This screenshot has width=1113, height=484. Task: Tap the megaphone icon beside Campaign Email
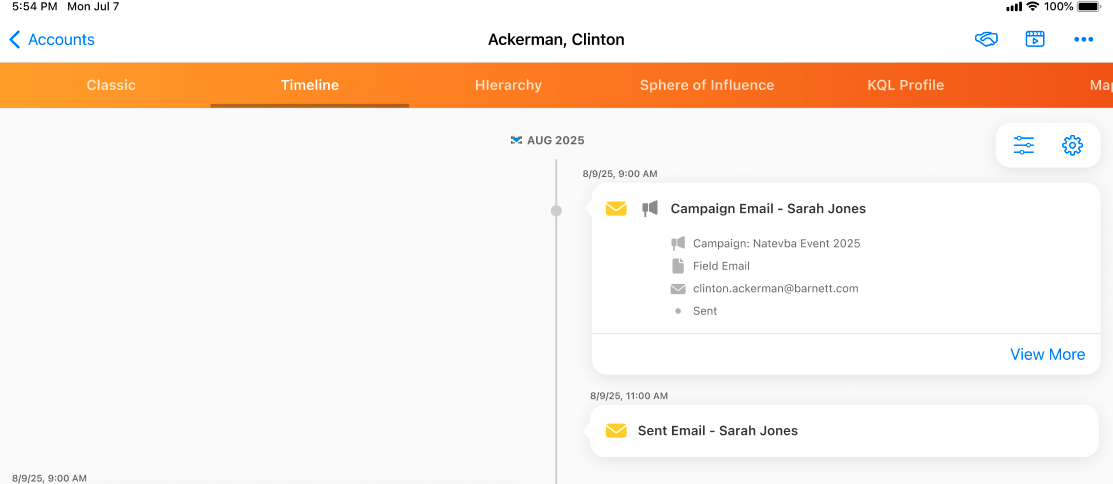(650, 209)
